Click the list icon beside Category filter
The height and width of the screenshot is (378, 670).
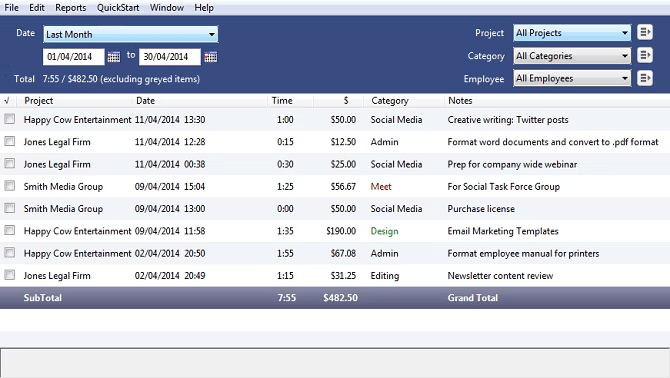pyautogui.click(x=644, y=55)
